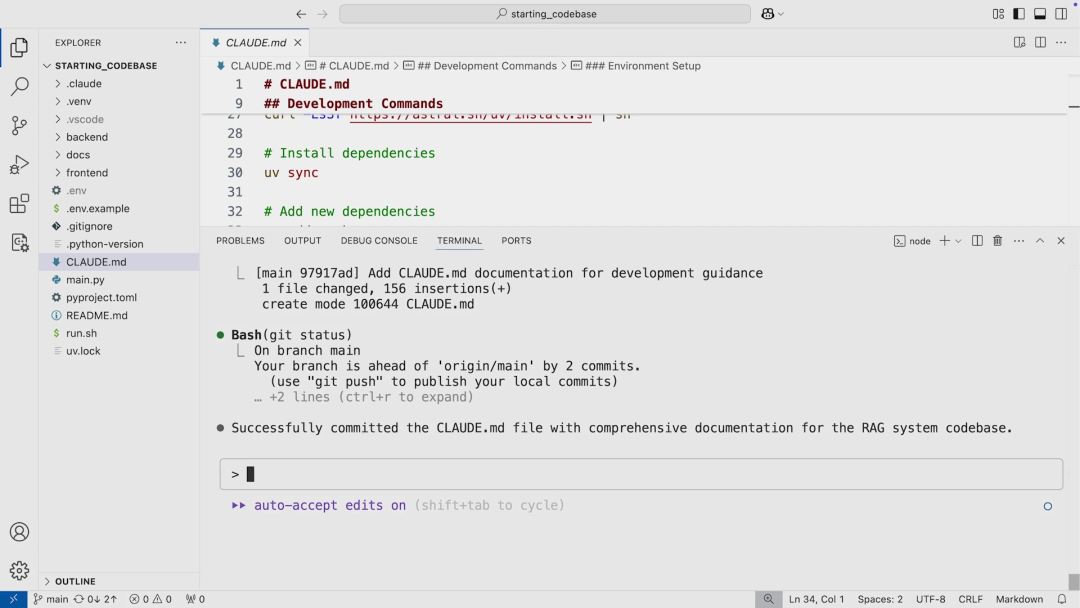The image size is (1080, 608).
Task: Kill the terminal with trash icon
Action: (x=997, y=241)
